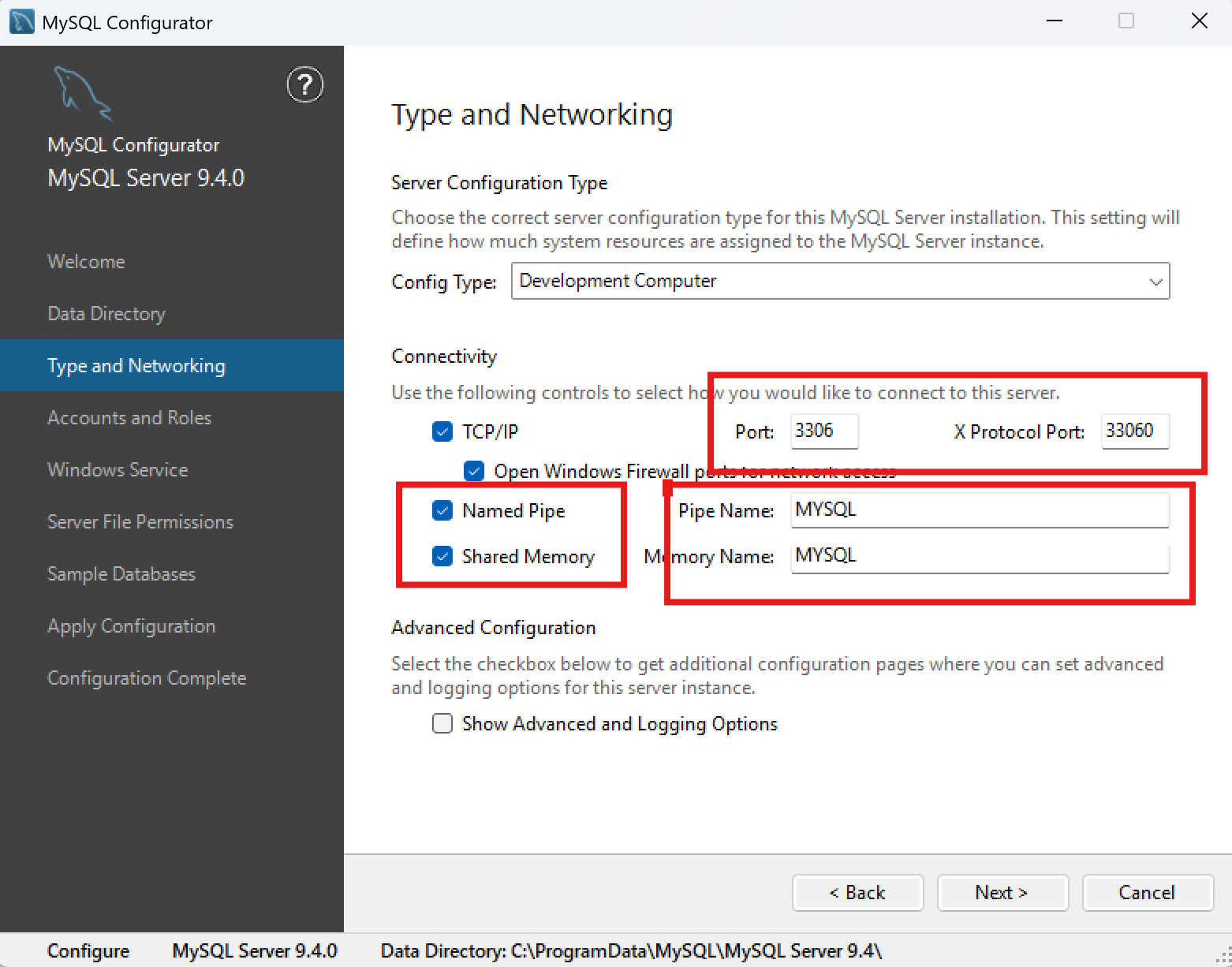Click the Cancel button
Viewport: 1232px width, 967px height.
click(1148, 892)
